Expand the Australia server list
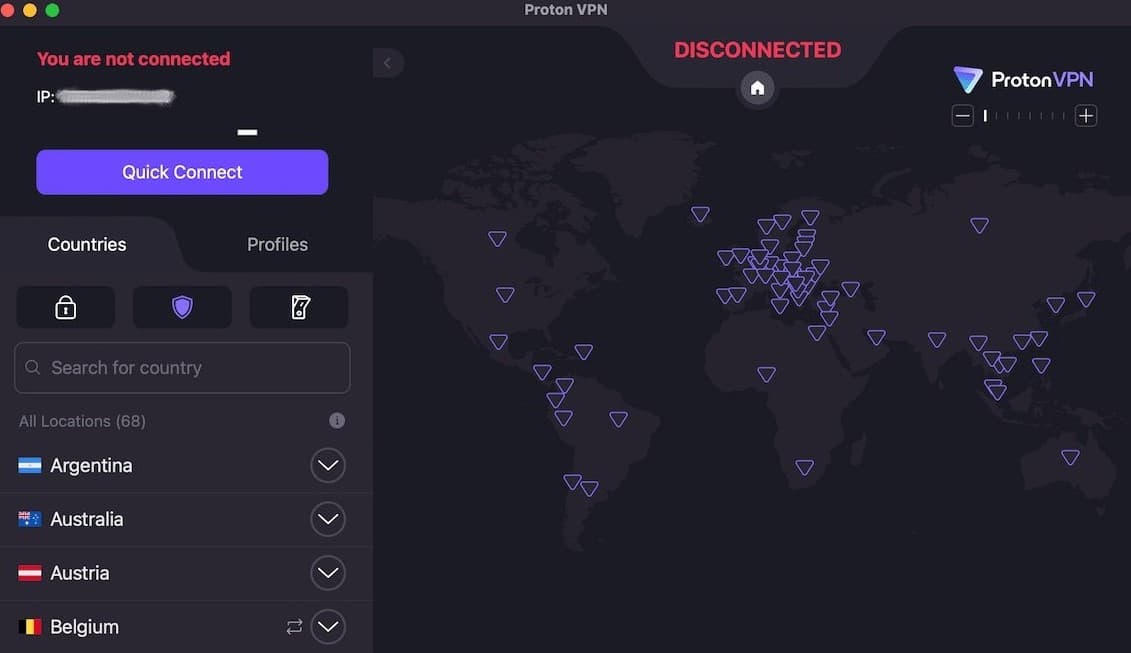 (328, 519)
